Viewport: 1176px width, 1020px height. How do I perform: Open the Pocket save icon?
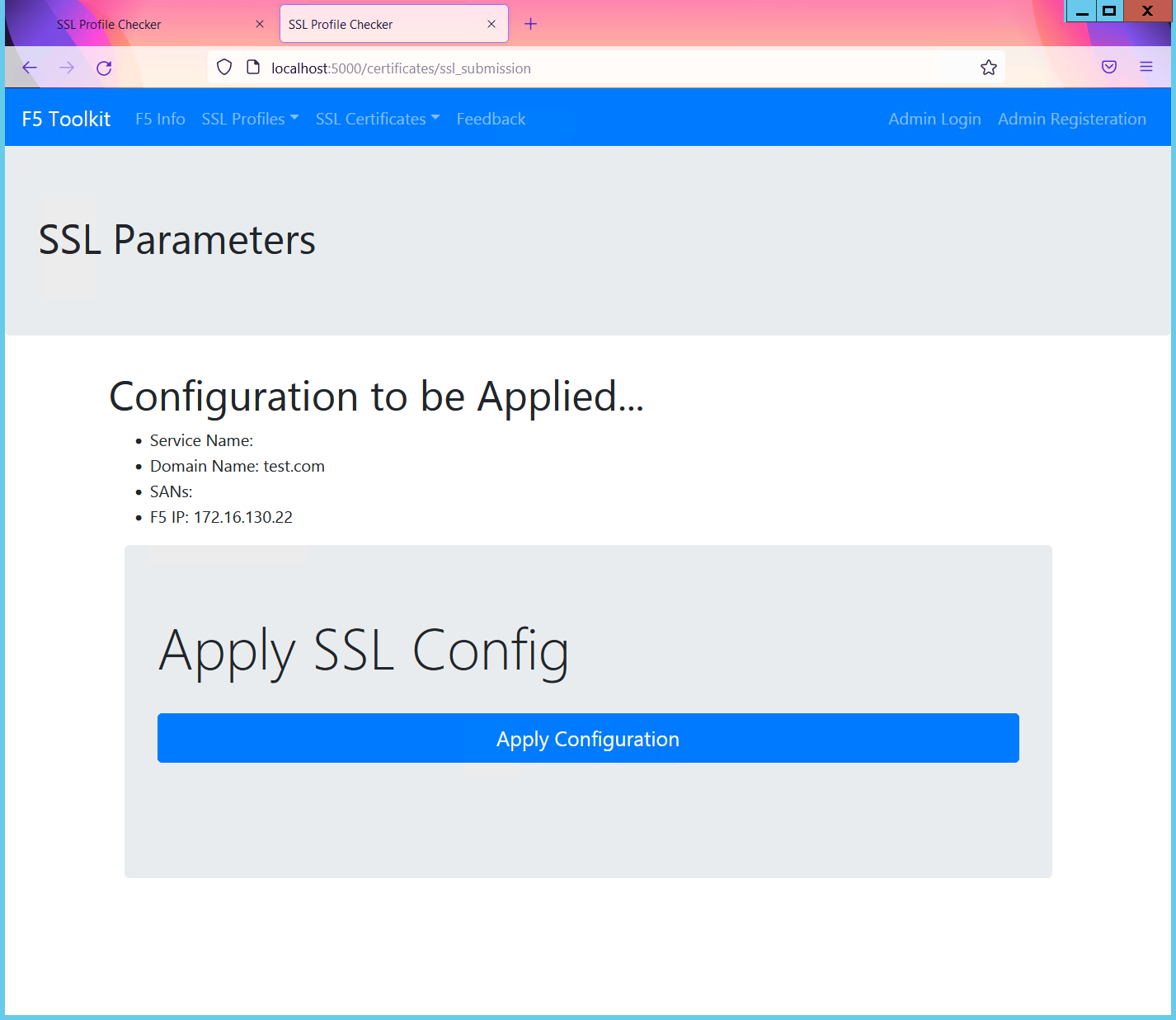[1109, 68]
